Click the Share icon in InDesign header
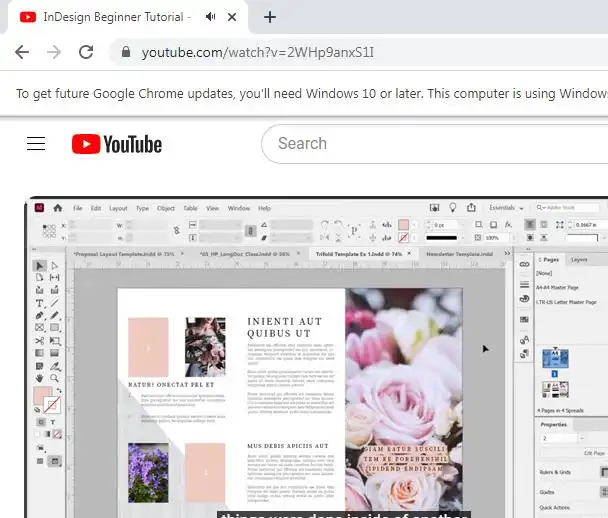Viewport: 608px width, 518px height. 471,207
